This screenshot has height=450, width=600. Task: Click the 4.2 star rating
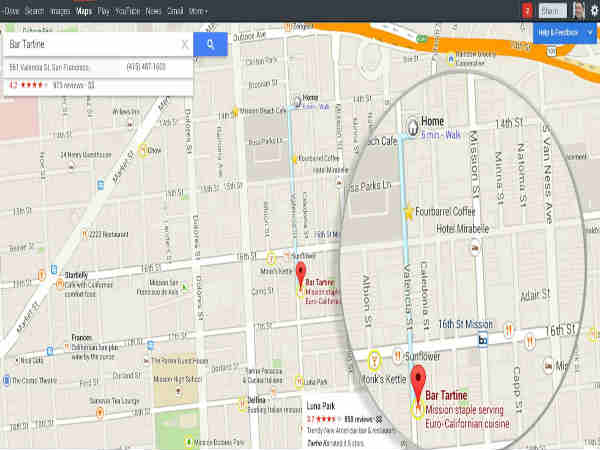pyautogui.click(x=28, y=85)
